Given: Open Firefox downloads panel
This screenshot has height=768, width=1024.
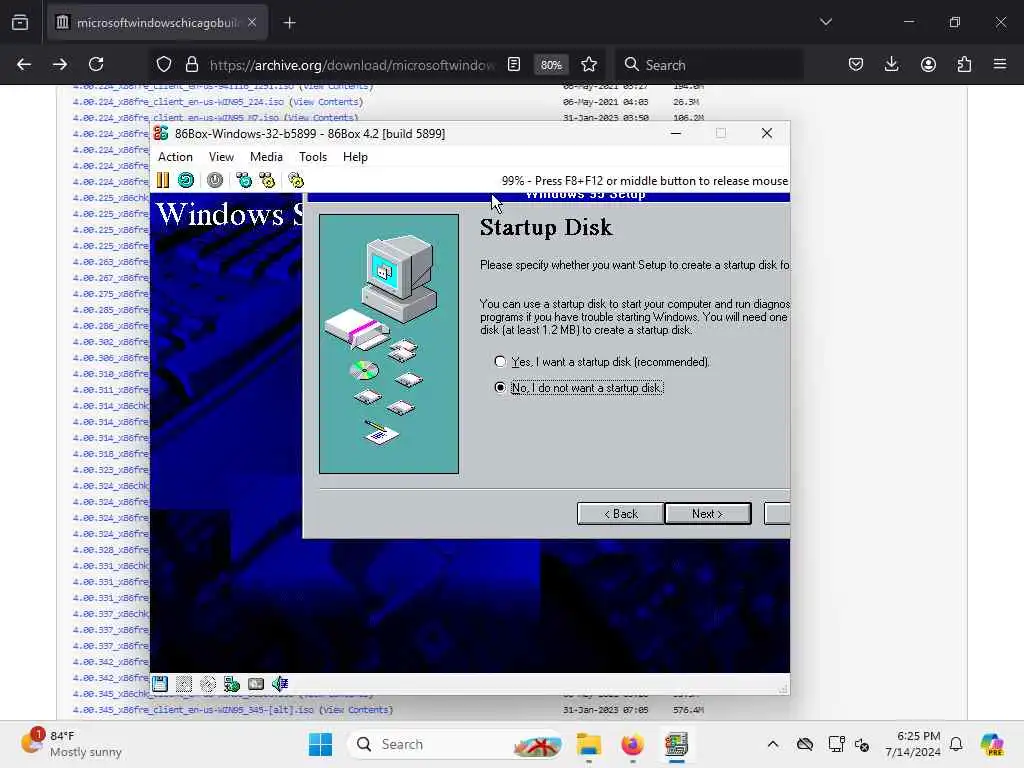Looking at the screenshot, I should [x=891, y=65].
